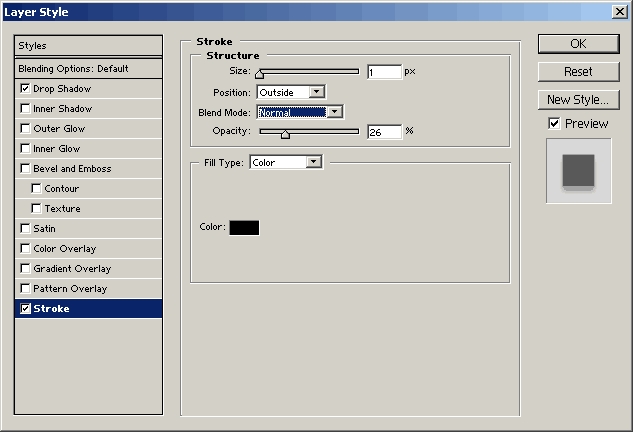Open the Outer Glow settings label
This screenshot has height=432, width=633.
point(59,128)
